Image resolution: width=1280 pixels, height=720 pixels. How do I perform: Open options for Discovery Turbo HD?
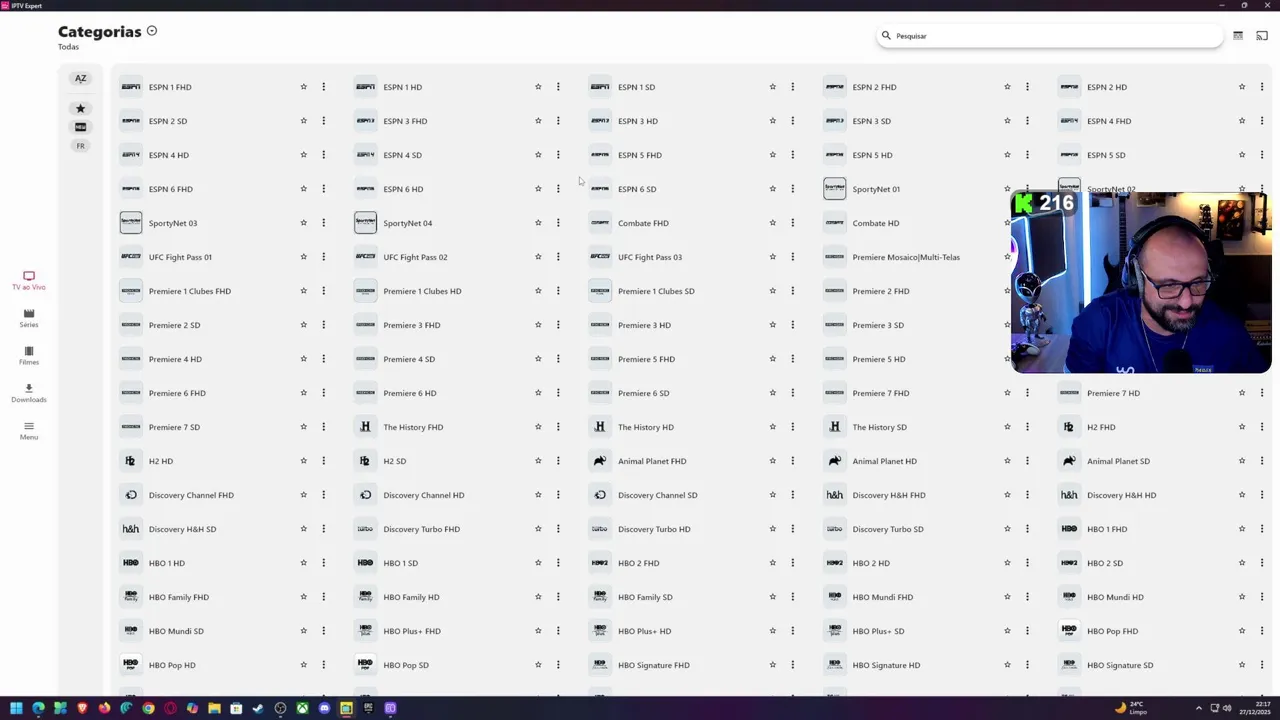coord(792,529)
